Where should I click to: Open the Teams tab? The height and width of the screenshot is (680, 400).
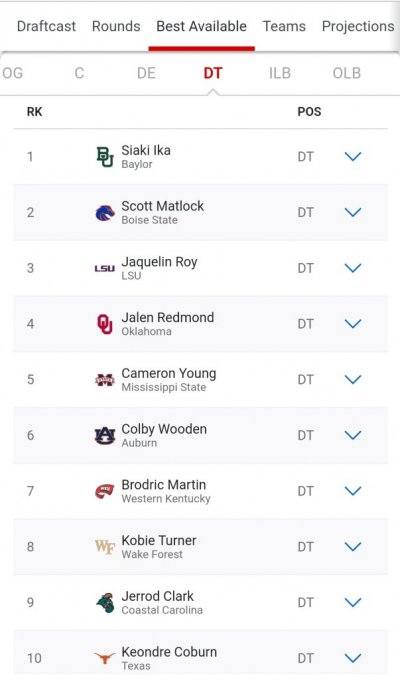(x=284, y=26)
